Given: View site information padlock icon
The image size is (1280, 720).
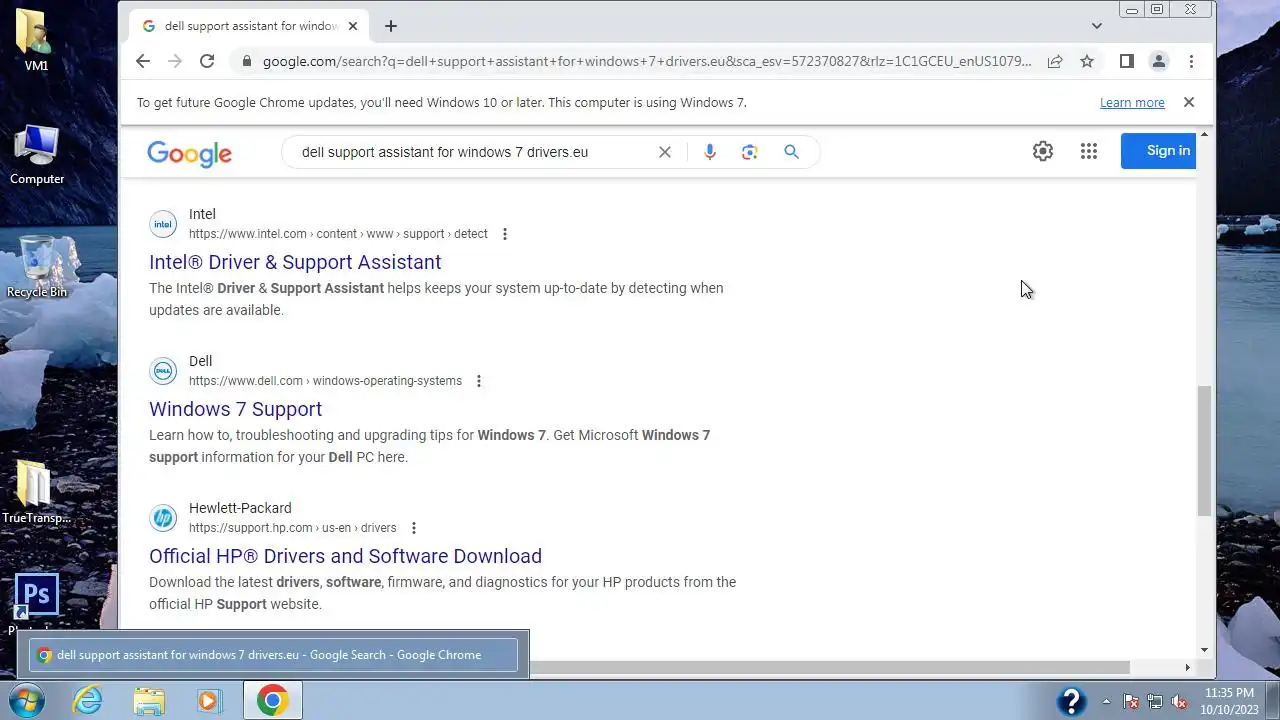Looking at the screenshot, I should [246, 61].
